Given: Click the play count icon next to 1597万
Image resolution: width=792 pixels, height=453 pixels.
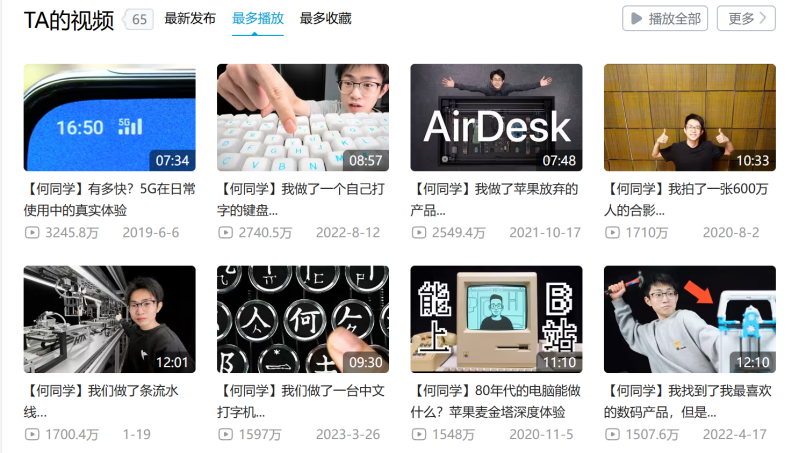Looking at the screenshot, I should pyautogui.click(x=225, y=434).
